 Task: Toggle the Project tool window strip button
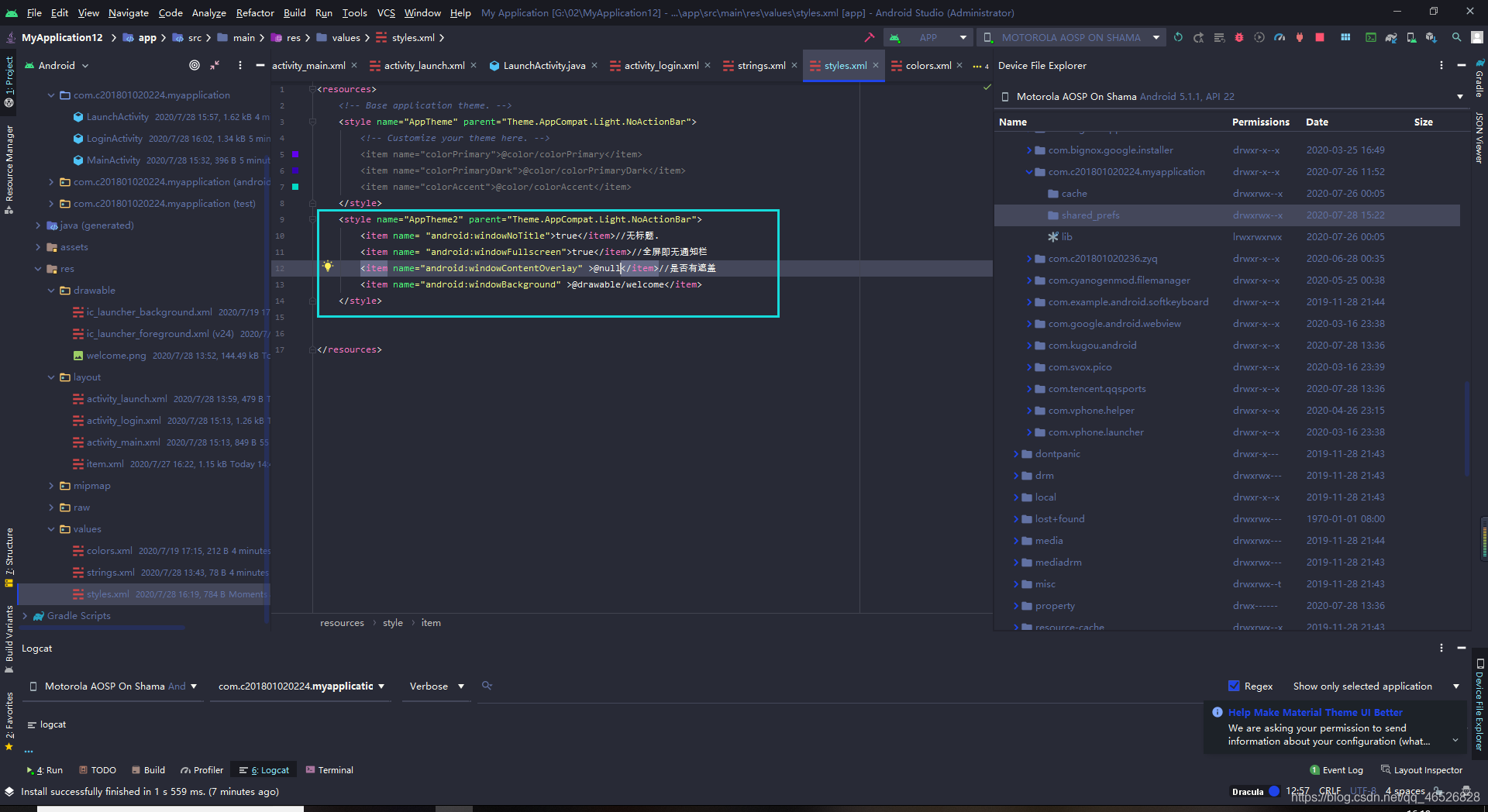pyautogui.click(x=9, y=81)
